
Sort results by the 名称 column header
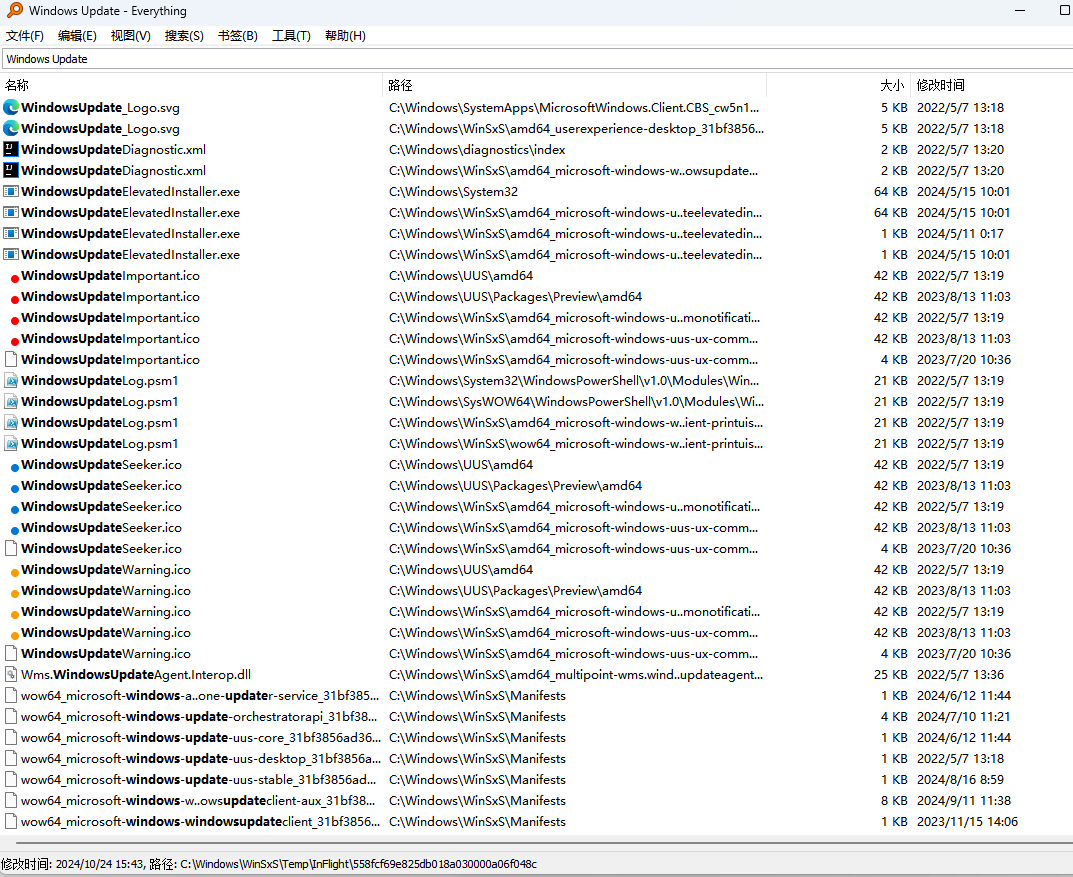coord(191,85)
